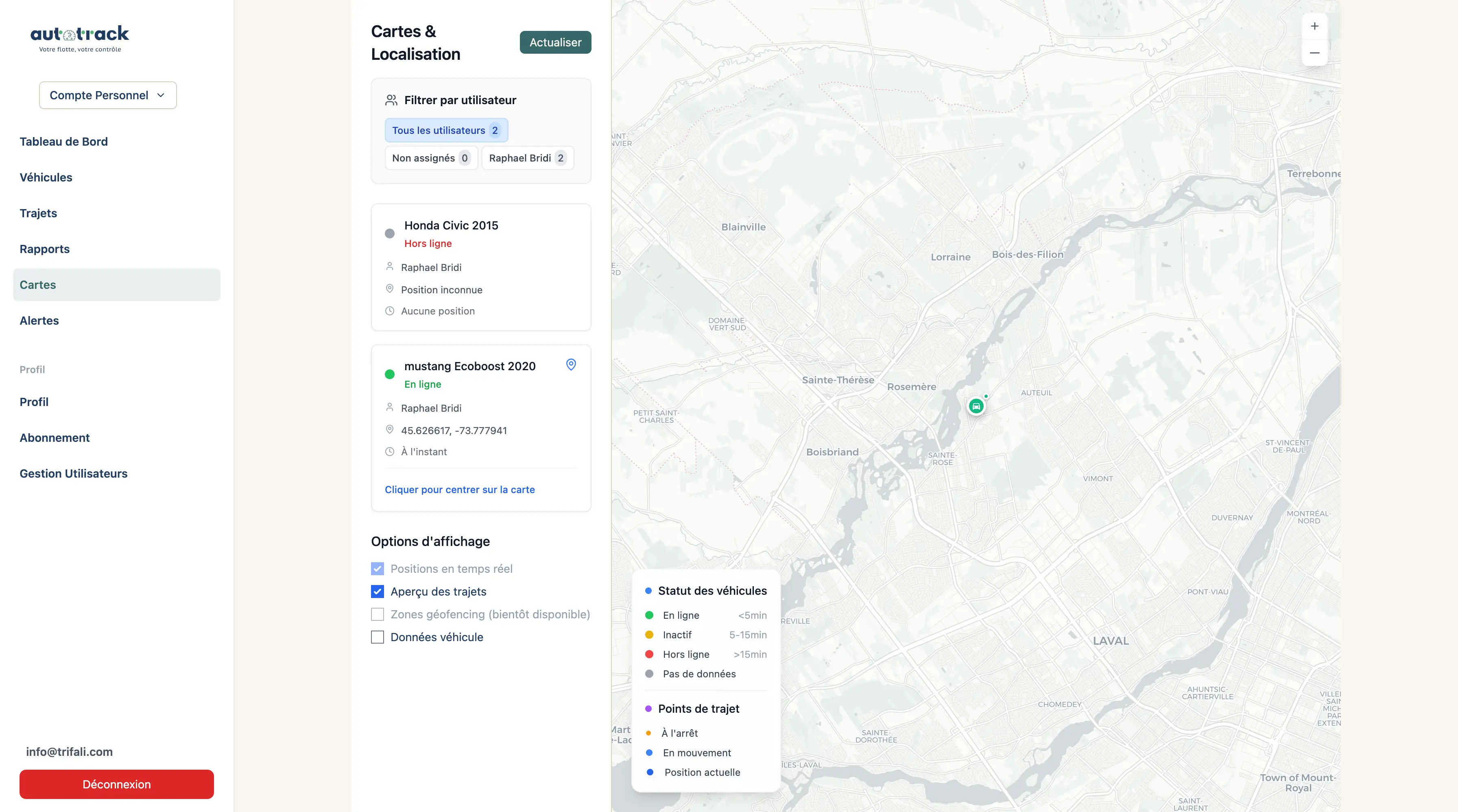Click the person icon next to Raphael Bridi in the mustang Ecoboost 2020 card
The image size is (1458, 812).
point(389,407)
